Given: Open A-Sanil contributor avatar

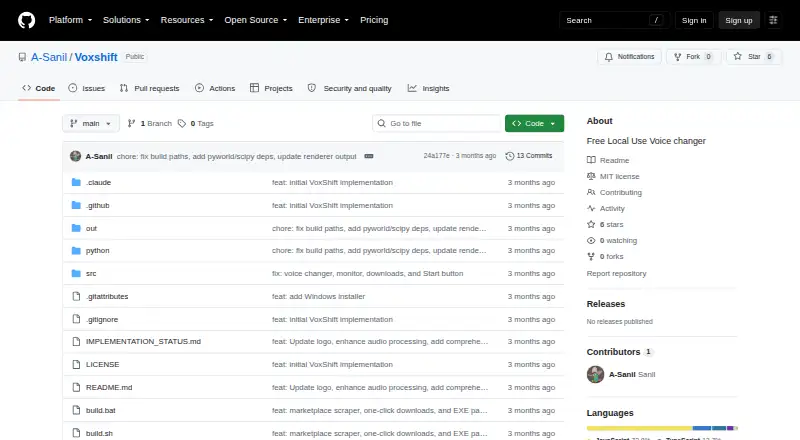Looking at the screenshot, I should pyautogui.click(x=595, y=374).
